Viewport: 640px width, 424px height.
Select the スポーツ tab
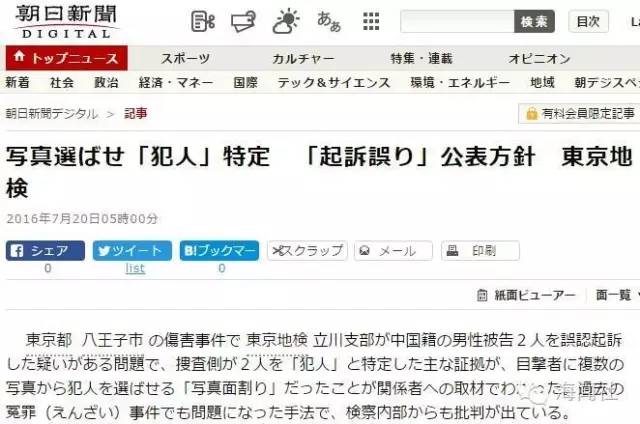point(185,58)
